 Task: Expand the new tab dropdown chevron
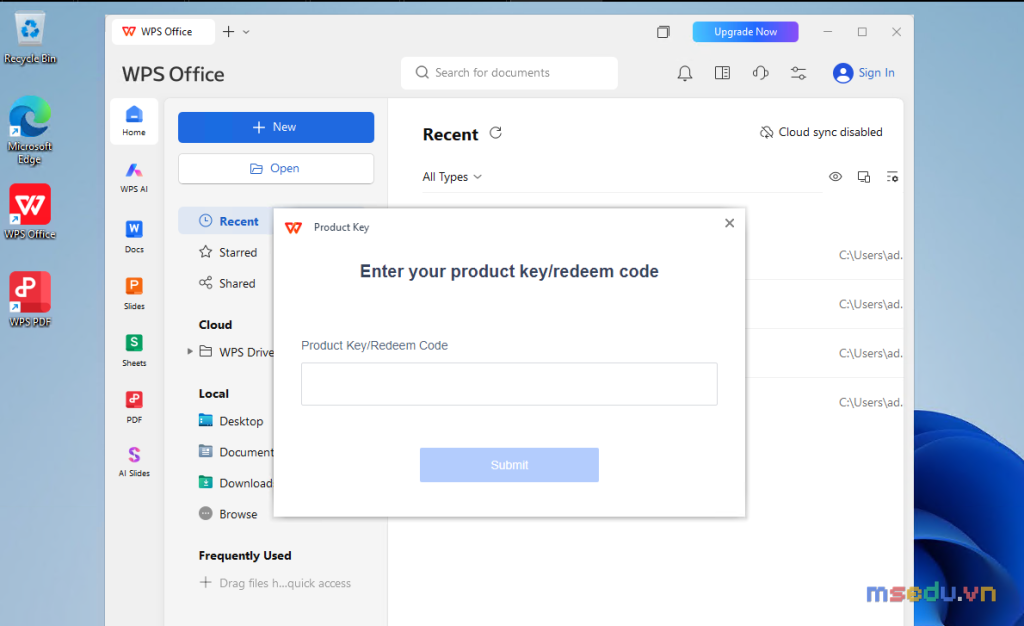pos(246,32)
